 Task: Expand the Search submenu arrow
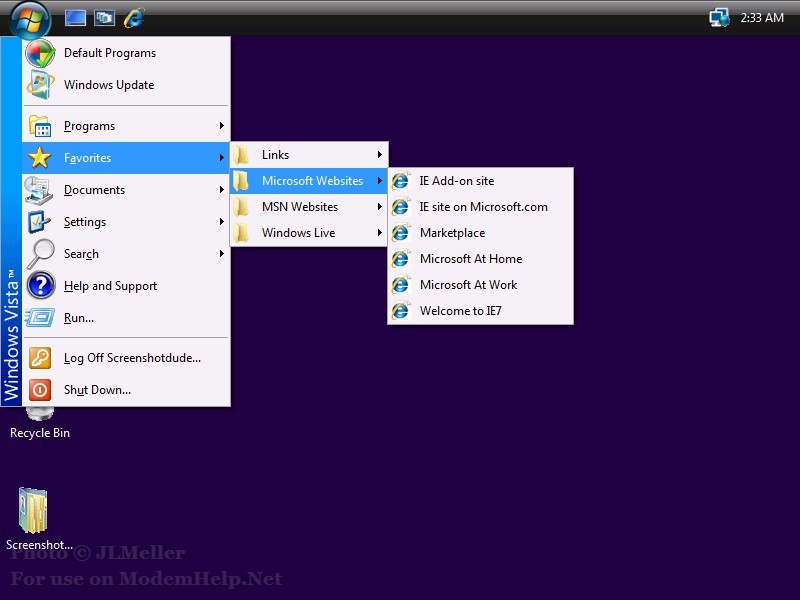(221, 254)
